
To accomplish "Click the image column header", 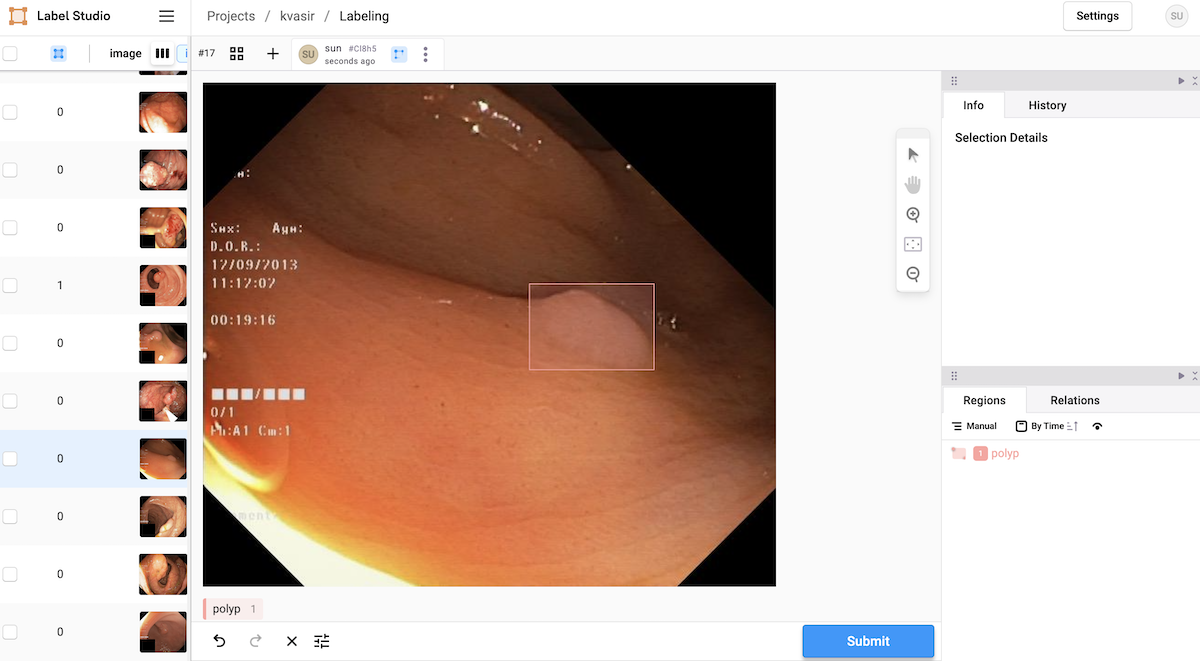I will tap(125, 53).
